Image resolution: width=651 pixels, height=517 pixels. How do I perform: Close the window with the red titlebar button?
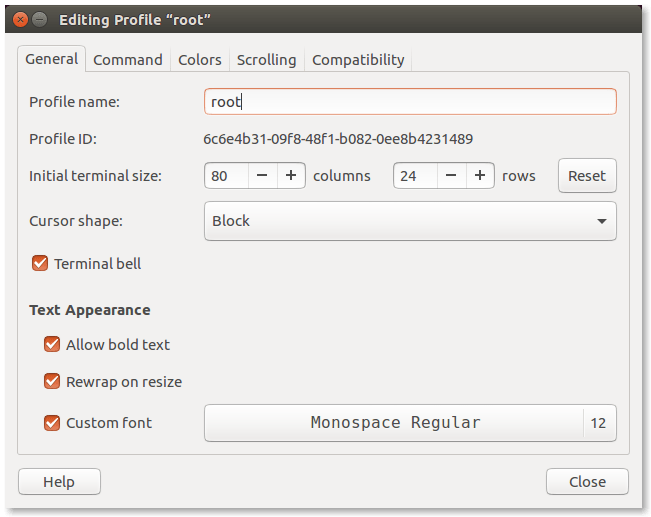(x=20, y=20)
